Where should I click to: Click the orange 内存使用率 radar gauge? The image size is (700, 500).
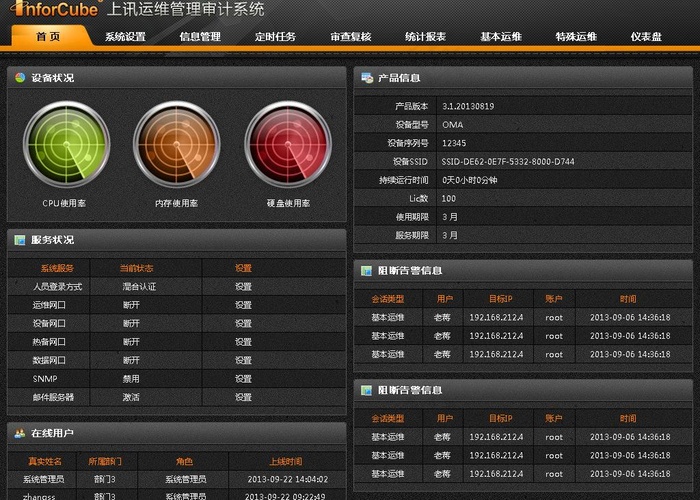pyautogui.click(x=177, y=144)
